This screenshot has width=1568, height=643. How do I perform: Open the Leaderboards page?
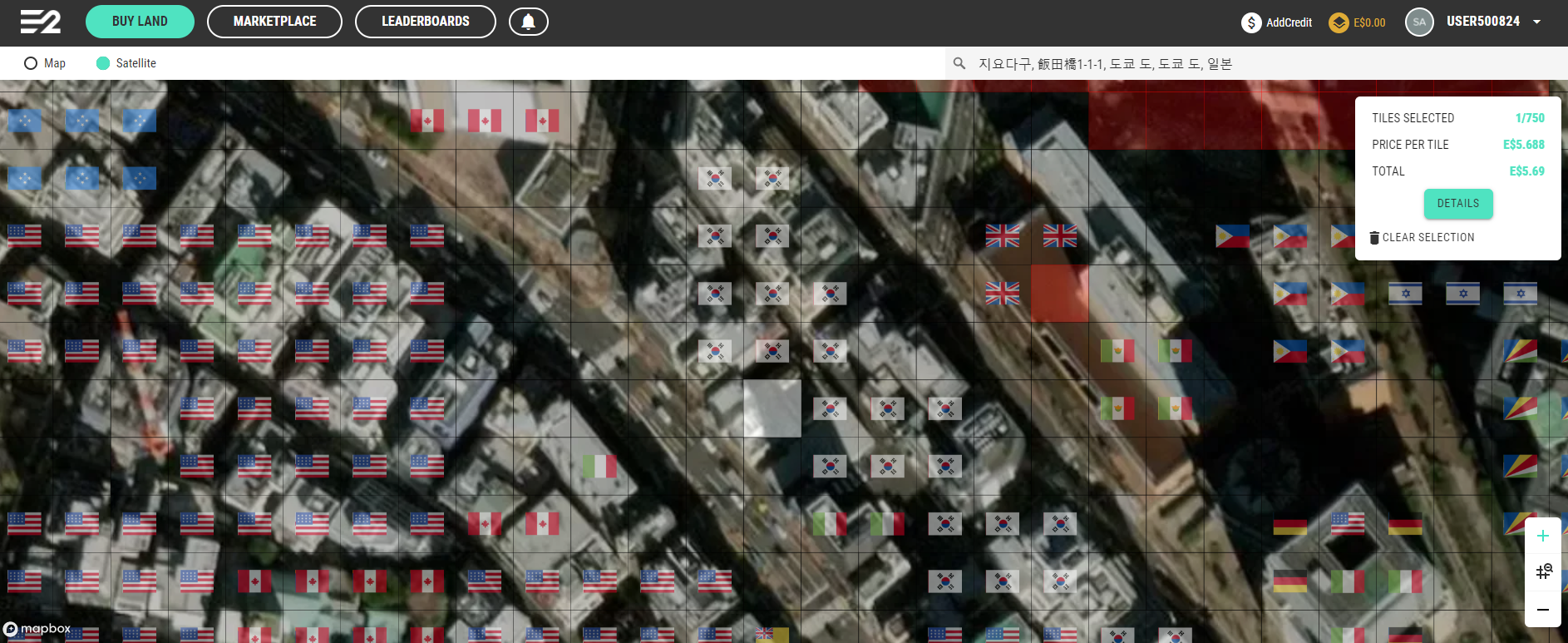[x=426, y=22]
